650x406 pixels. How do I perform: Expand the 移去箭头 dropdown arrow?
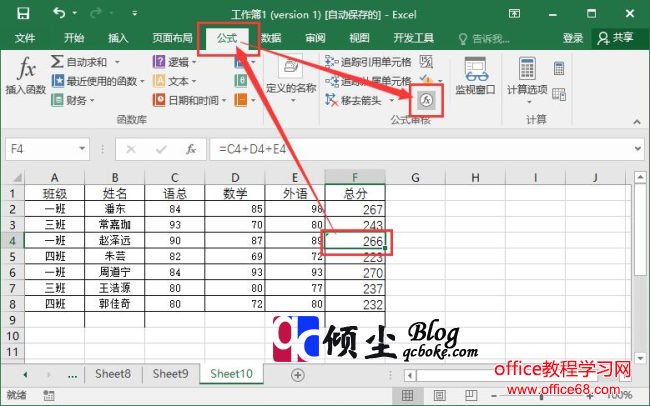tap(391, 100)
